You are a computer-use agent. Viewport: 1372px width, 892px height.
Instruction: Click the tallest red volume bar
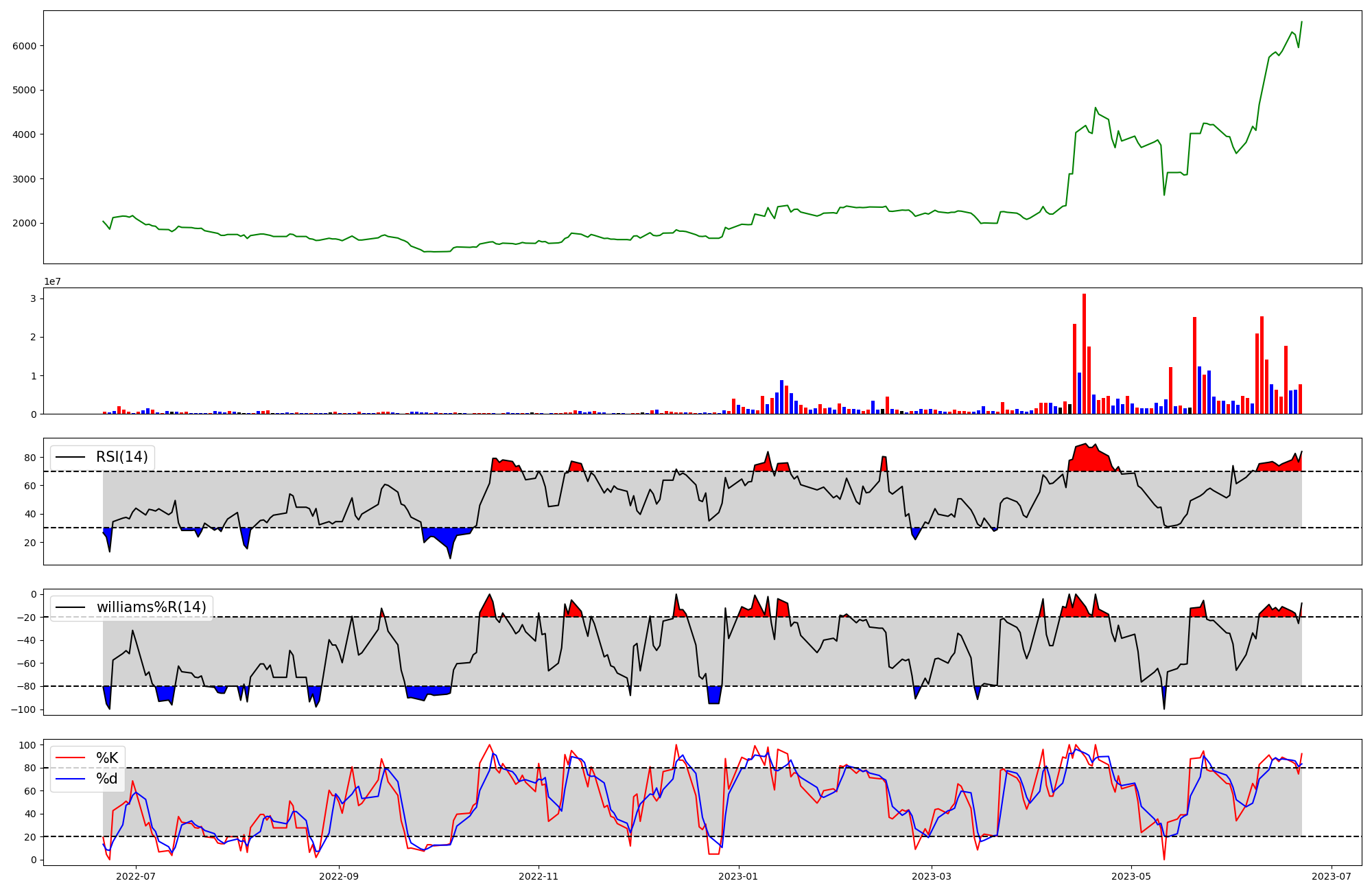click(x=1084, y=353)
